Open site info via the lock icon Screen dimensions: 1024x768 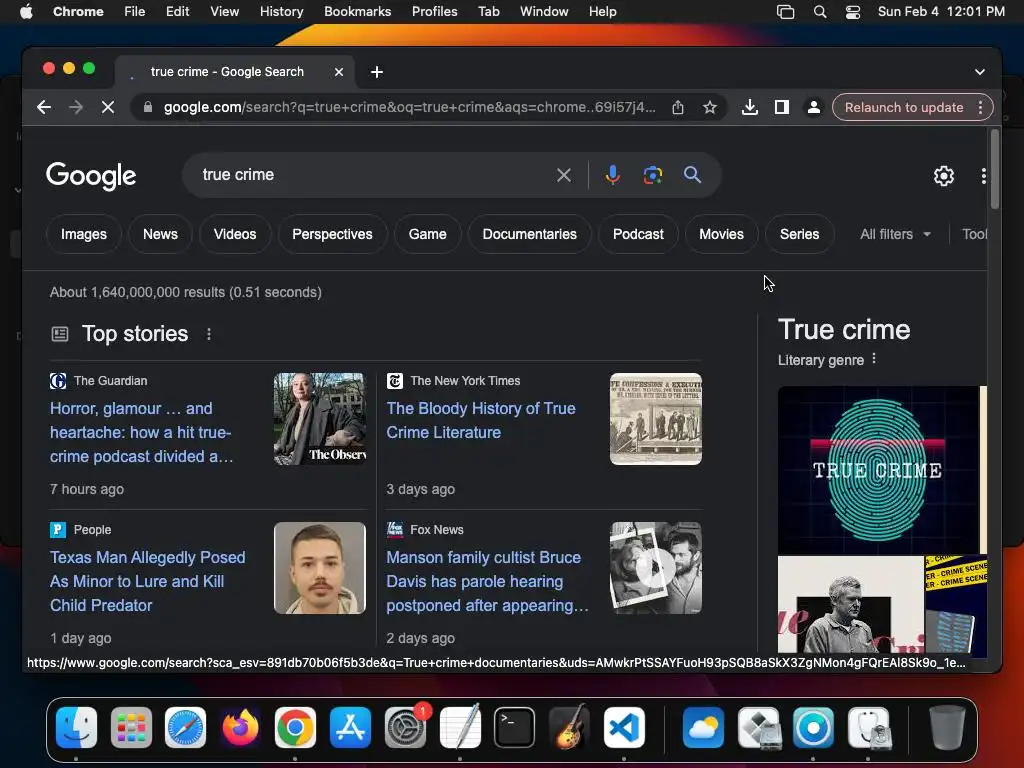[148, 107]
